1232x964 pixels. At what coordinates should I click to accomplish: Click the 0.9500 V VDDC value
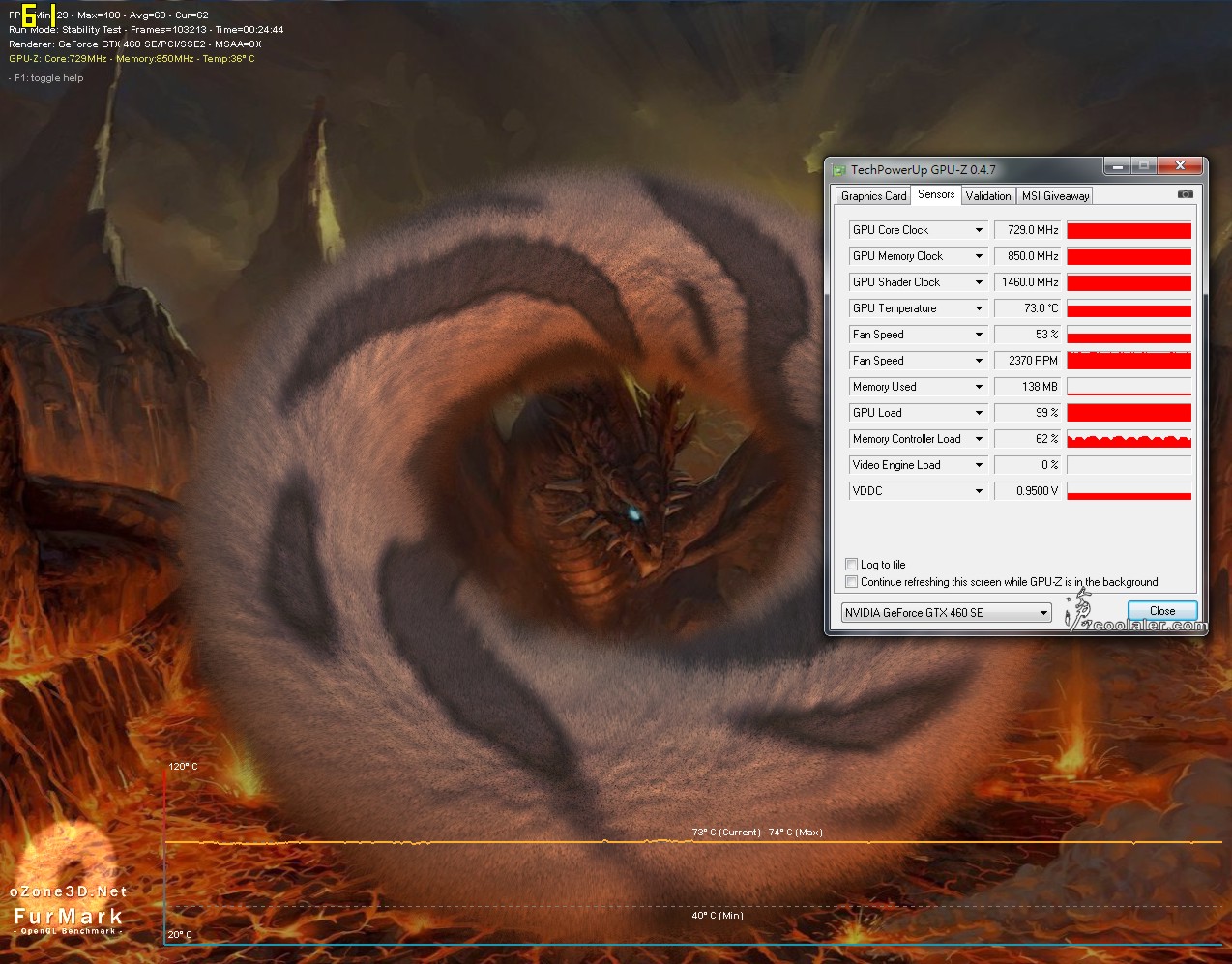point(1028,491)
